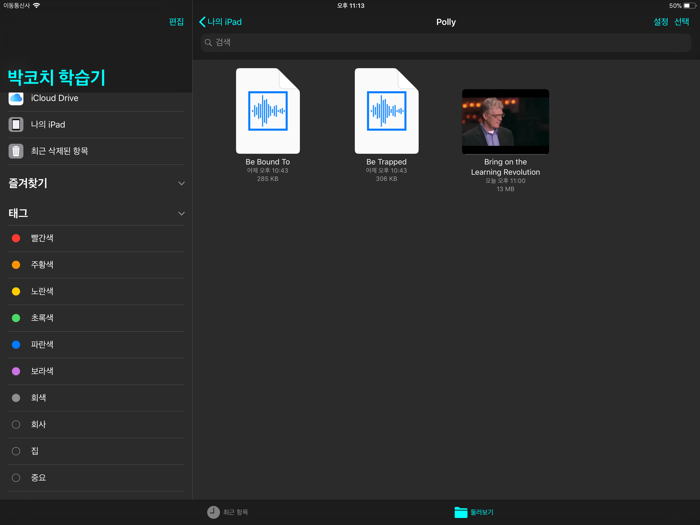Tap the 편집 button in the sidebar

coord(176,22)
